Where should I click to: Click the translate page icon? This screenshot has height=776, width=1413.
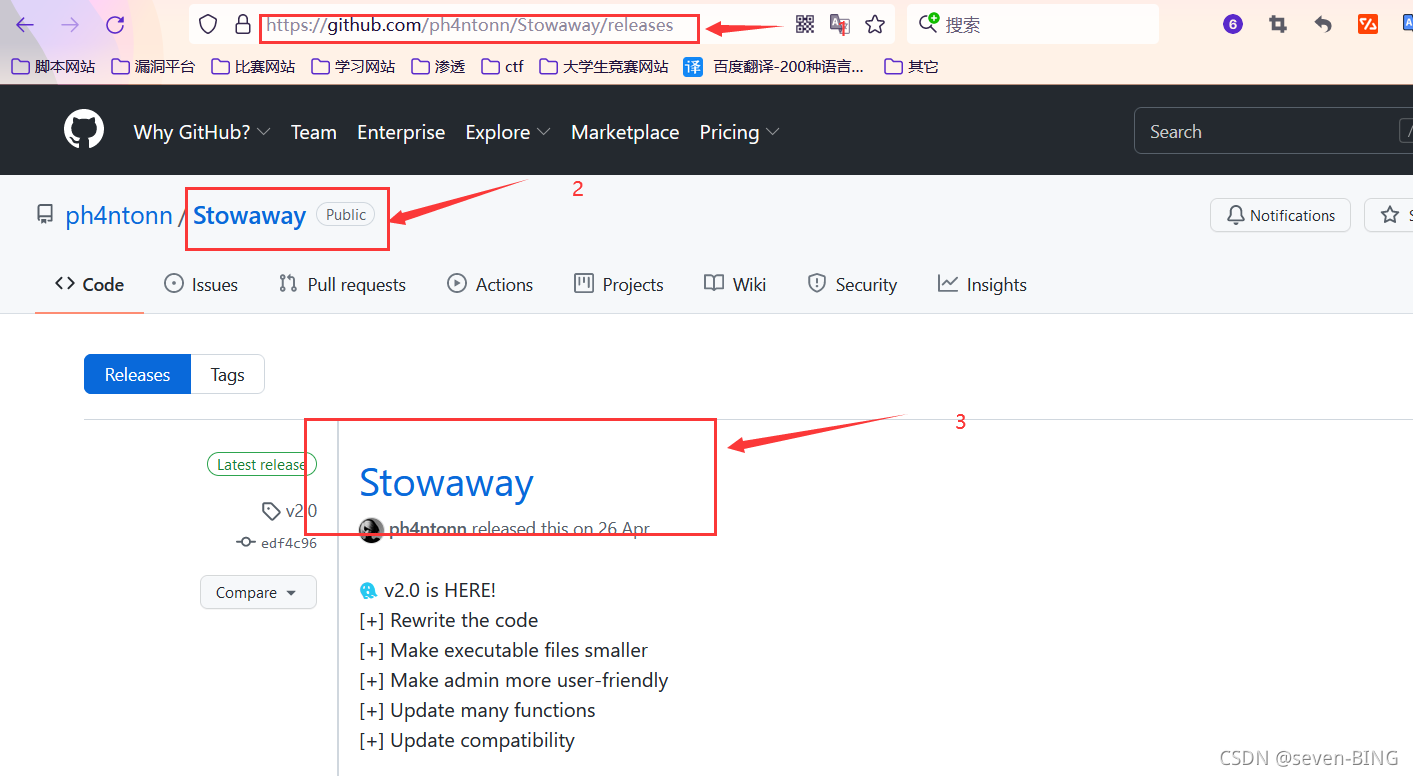(x=840, y=25)
